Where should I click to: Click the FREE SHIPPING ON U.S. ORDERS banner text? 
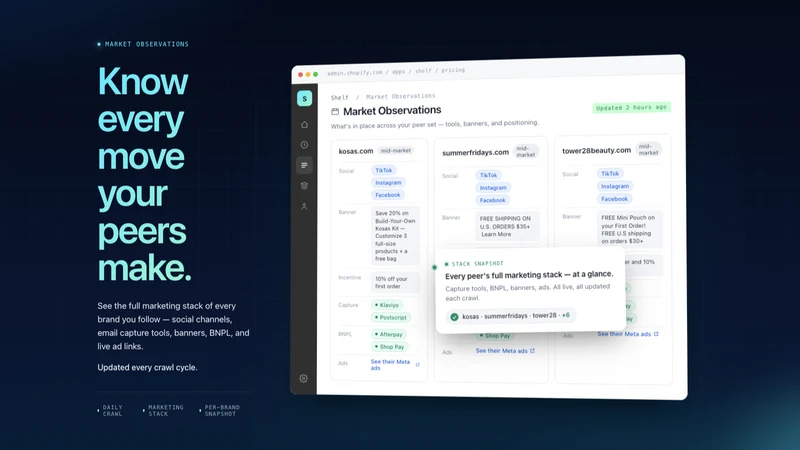point(507,227)
